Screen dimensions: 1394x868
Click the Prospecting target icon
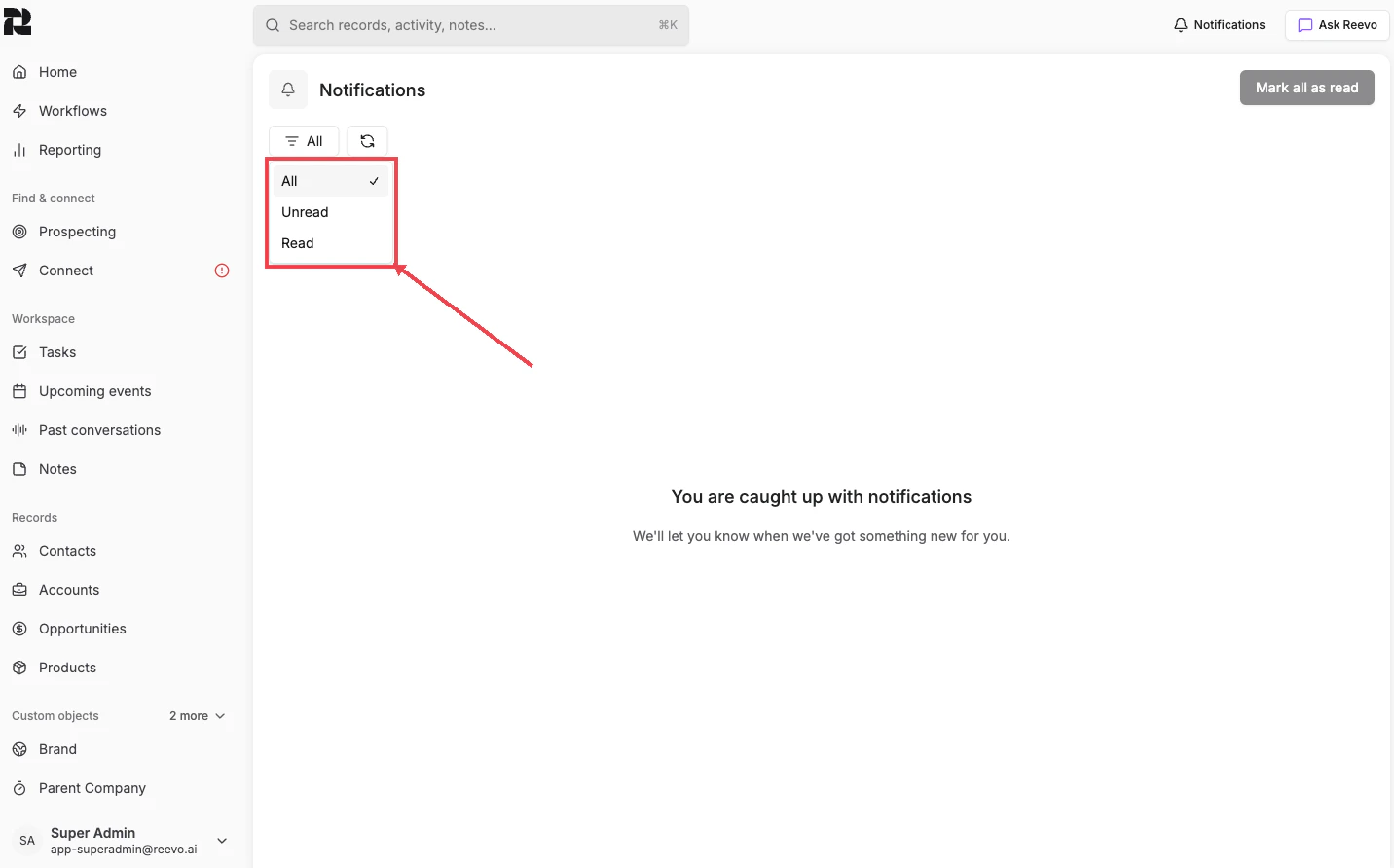click(x=19, y=232)
